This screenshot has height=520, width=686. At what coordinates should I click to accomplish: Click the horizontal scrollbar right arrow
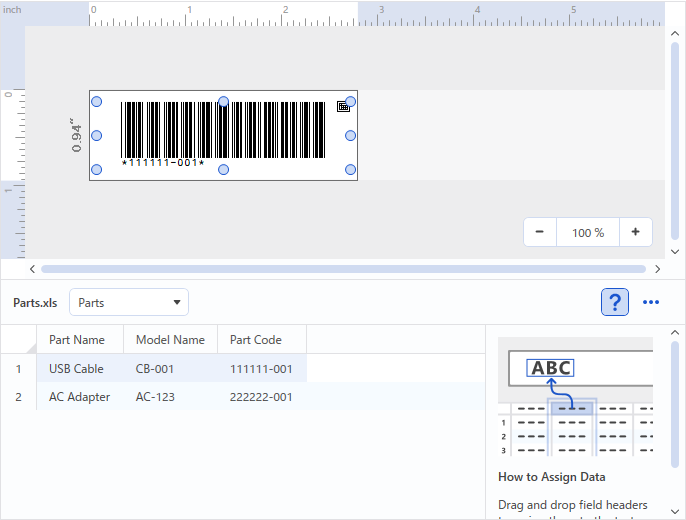(x=657, y=269)
